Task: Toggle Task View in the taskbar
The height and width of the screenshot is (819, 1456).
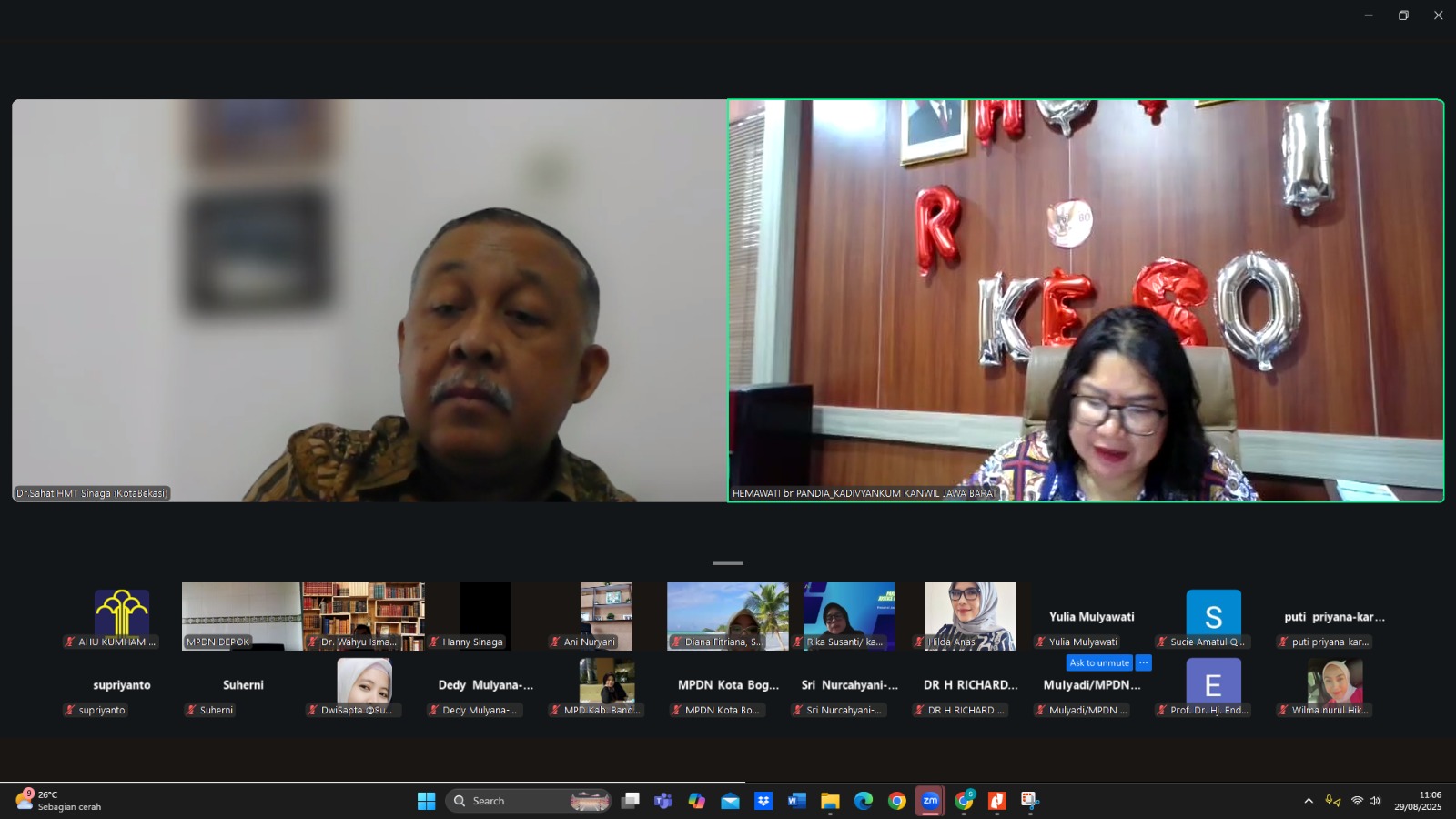Action: click(x=630, y=801)
